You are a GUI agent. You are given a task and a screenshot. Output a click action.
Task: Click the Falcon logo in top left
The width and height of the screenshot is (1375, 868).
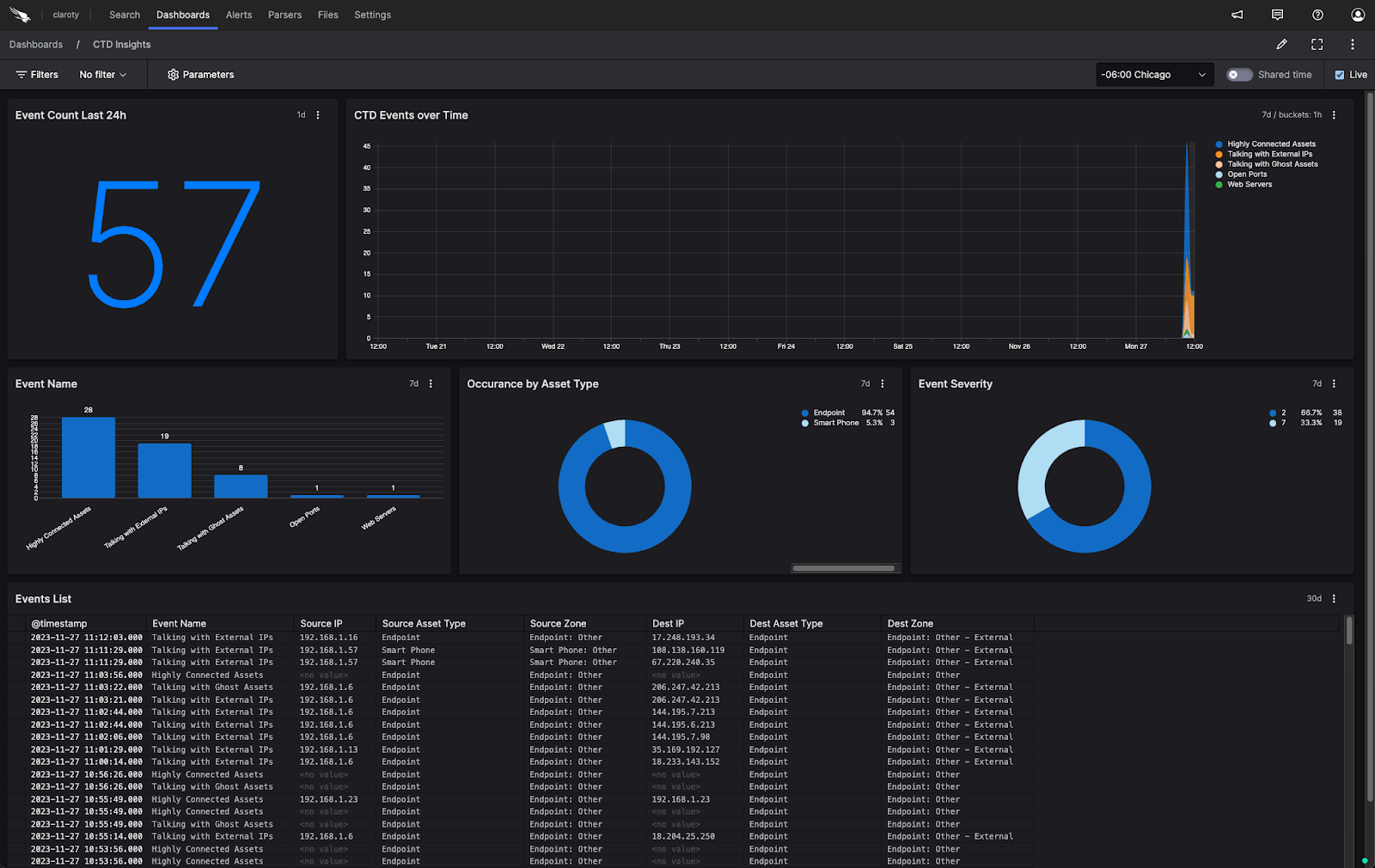click(x=21, y=15)
